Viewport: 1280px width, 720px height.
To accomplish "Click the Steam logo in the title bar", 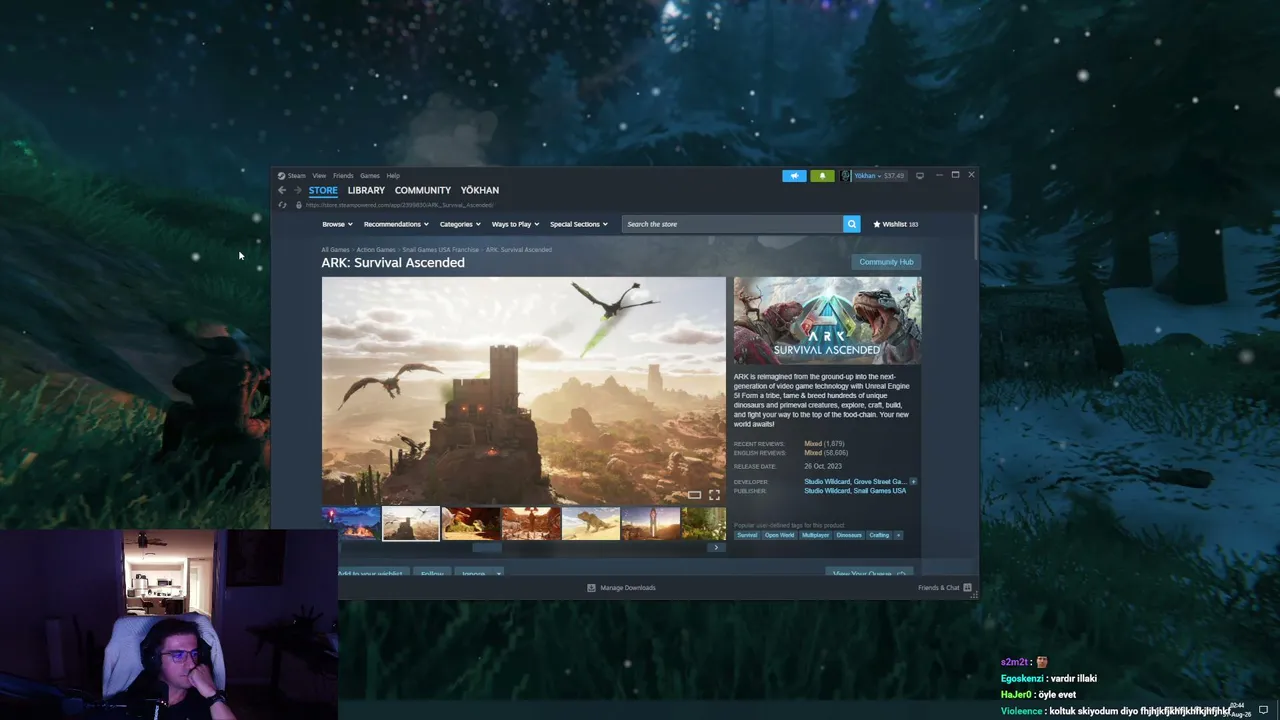I will point(282,176).
